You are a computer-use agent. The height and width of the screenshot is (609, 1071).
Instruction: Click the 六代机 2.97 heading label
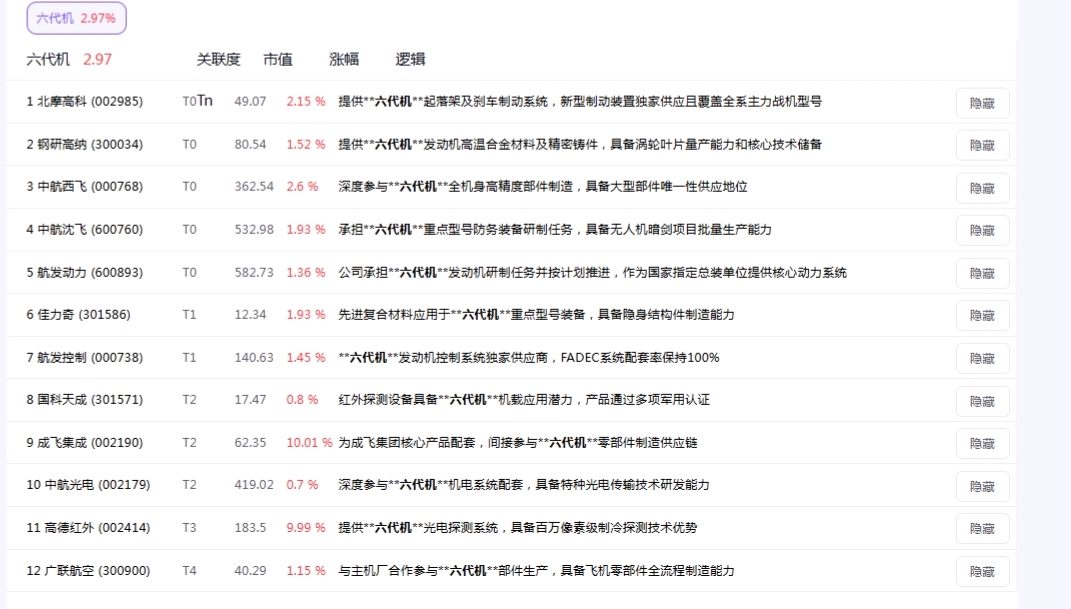click(69, 59)
